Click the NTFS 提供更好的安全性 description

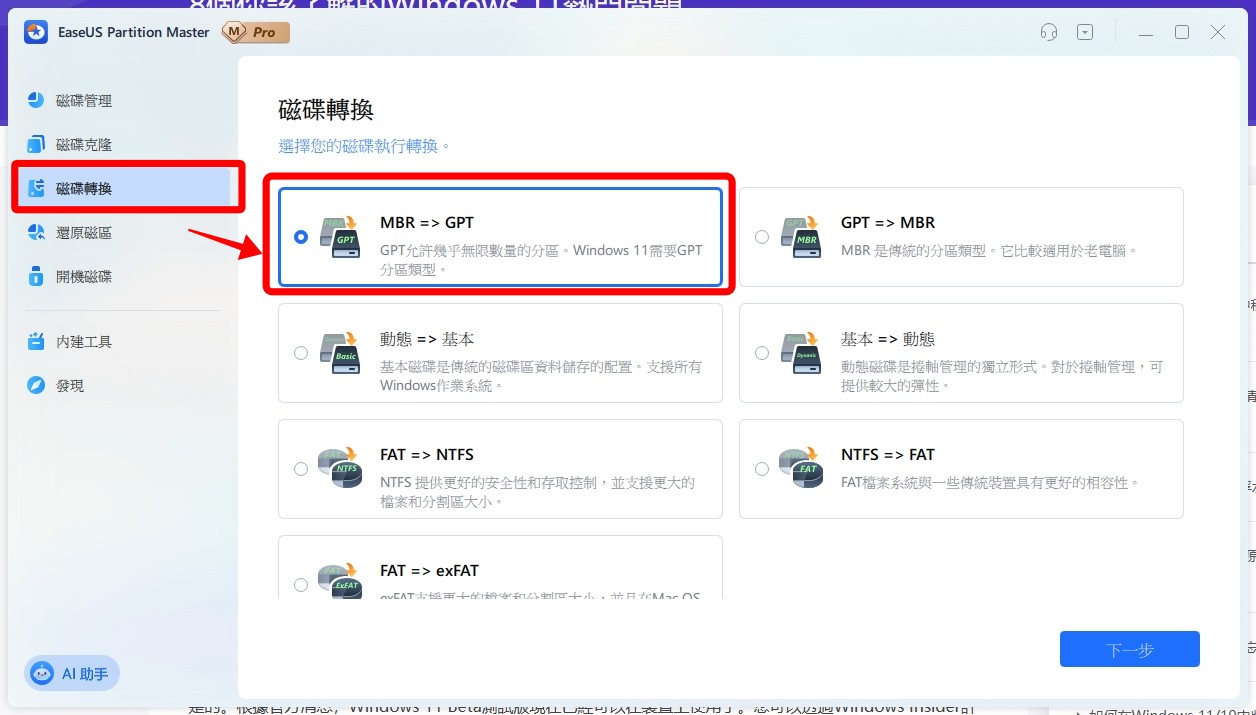click(x=537, y=491)
